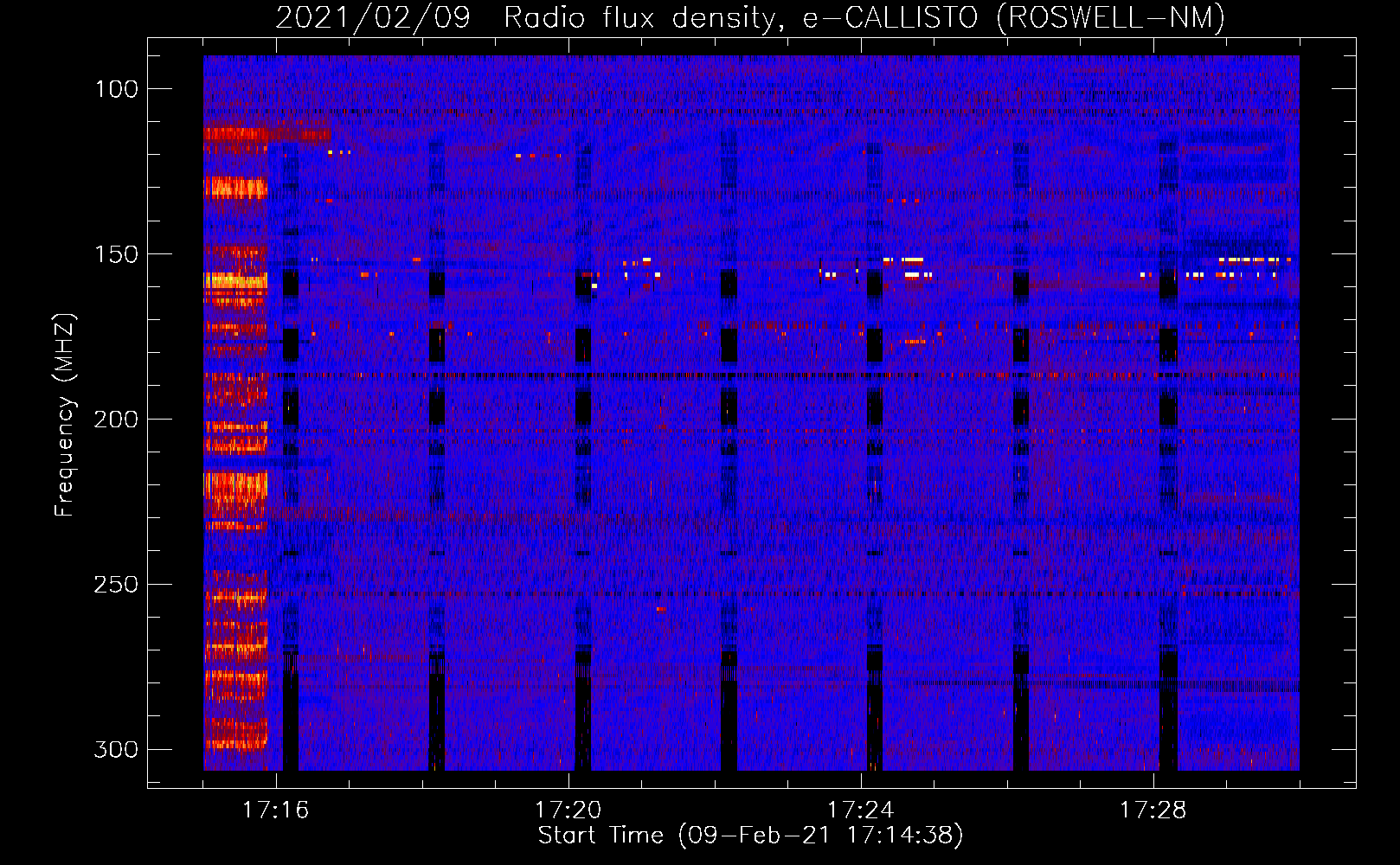
Task: Select the "Frequency (MHZ)" axis label
Action: click(x=65, y=415)
